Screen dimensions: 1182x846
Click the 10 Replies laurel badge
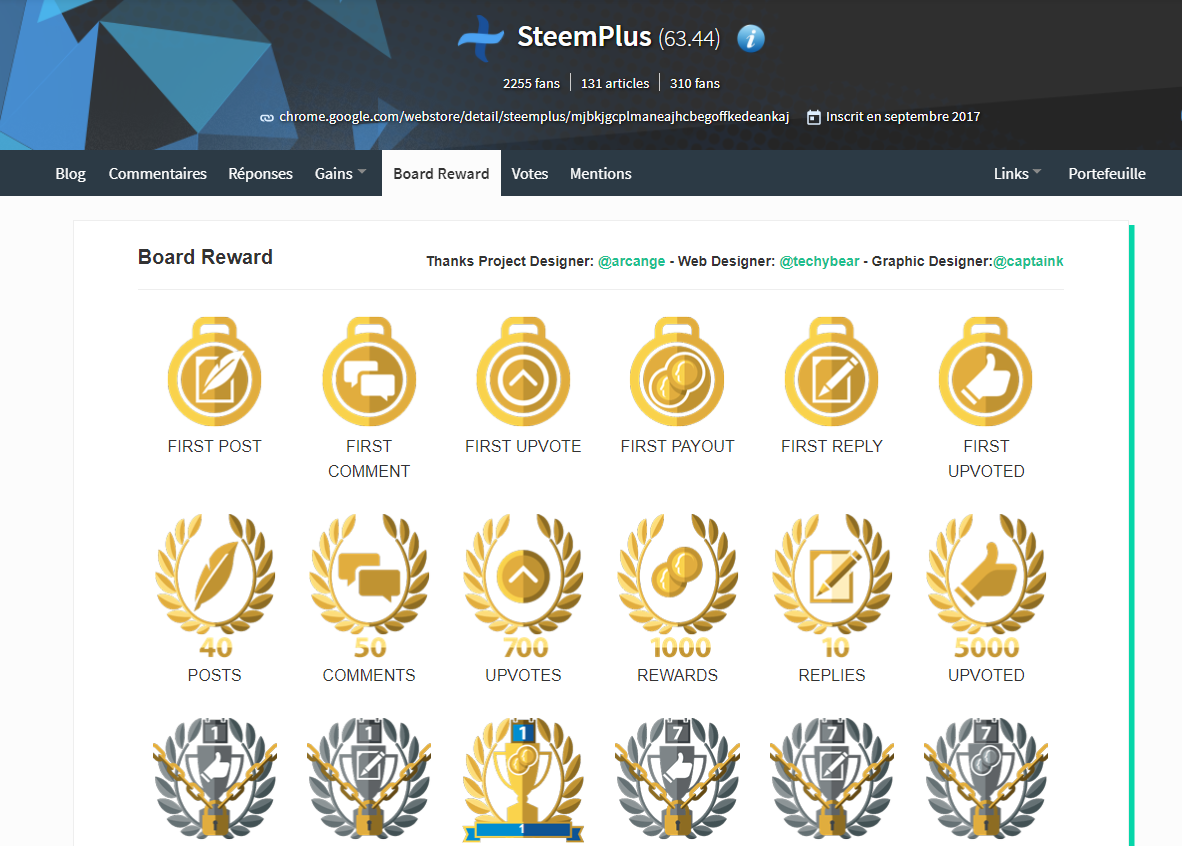tap(831, 585)
